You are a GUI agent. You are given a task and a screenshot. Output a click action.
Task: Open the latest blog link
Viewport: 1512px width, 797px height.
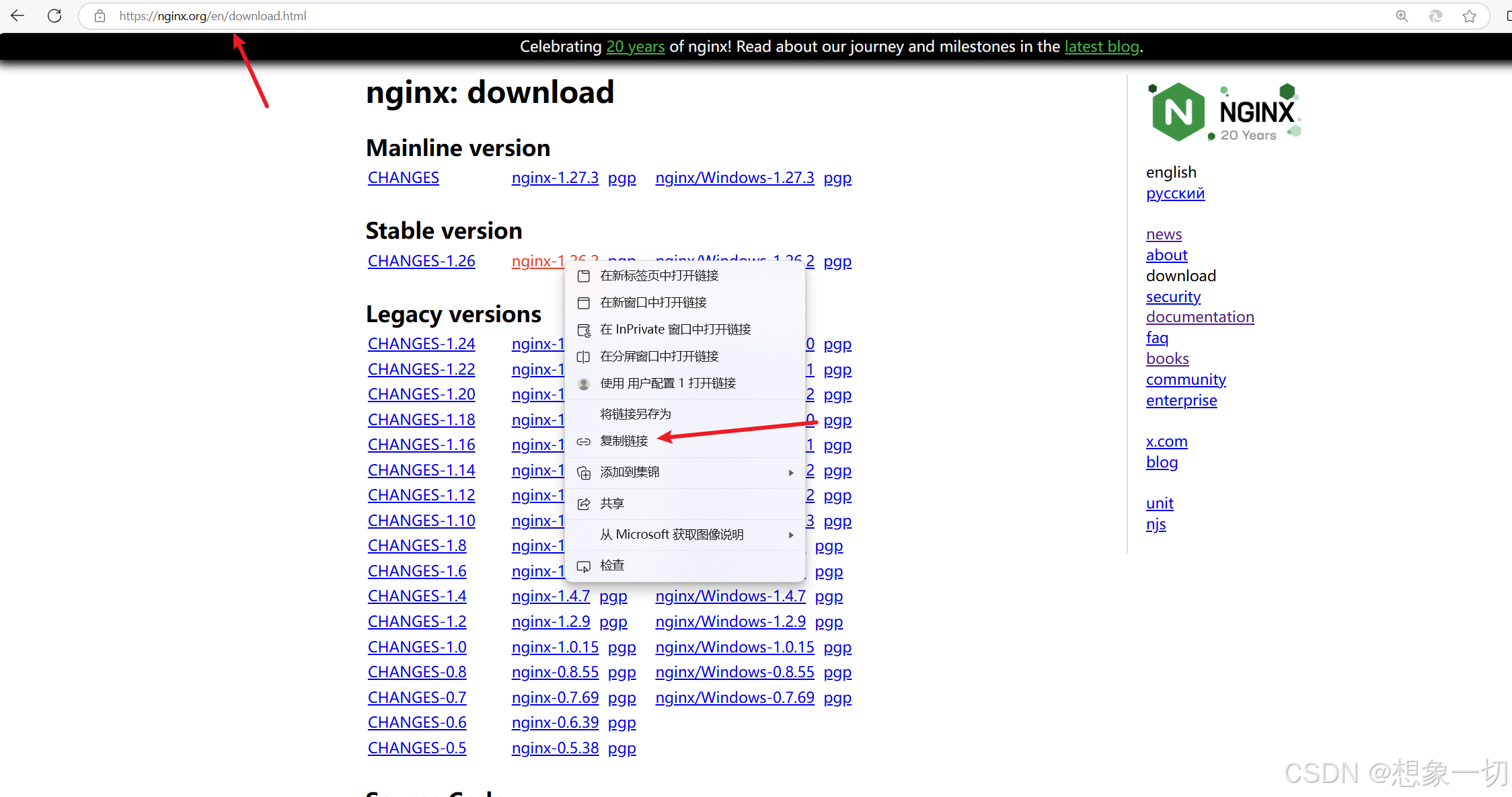point(1102,46)
